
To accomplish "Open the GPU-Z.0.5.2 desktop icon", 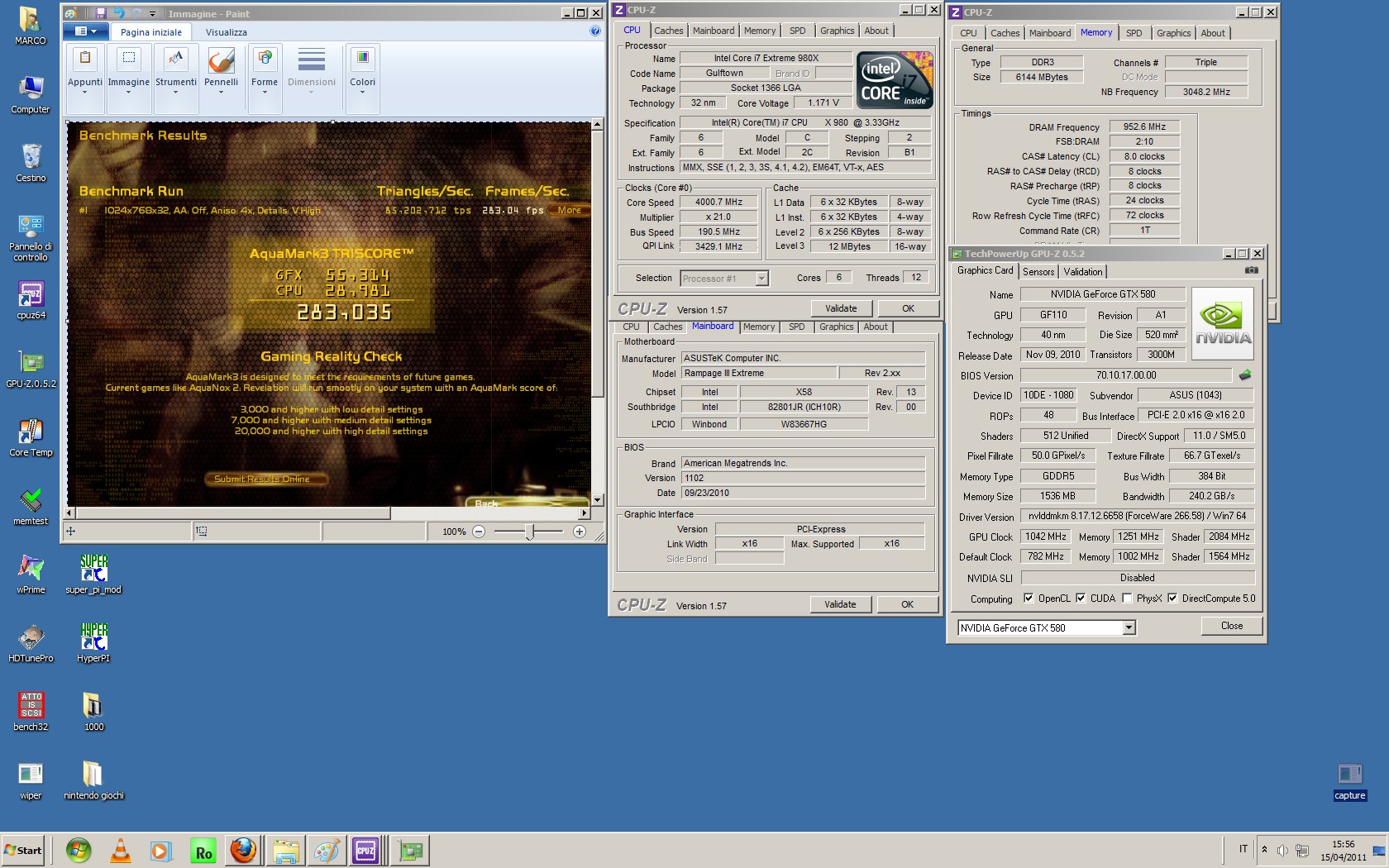I will tap(31, 369).
